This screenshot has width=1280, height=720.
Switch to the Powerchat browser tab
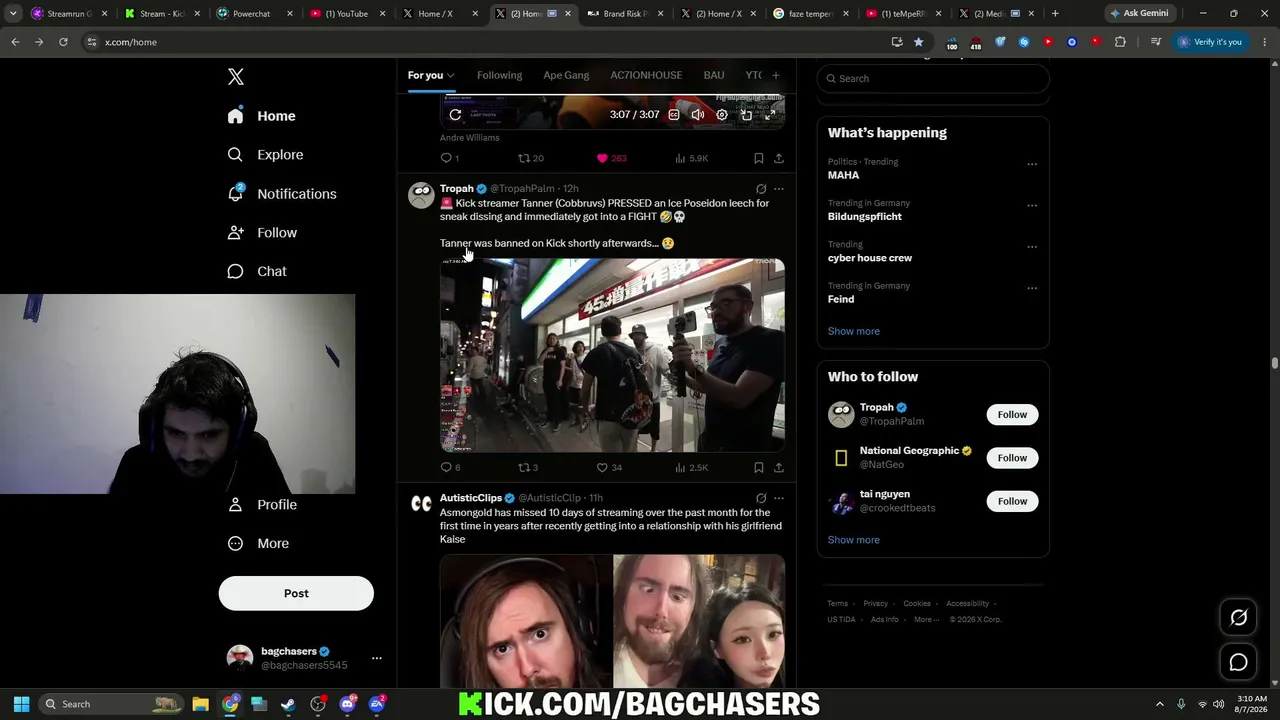pos(252,14)
